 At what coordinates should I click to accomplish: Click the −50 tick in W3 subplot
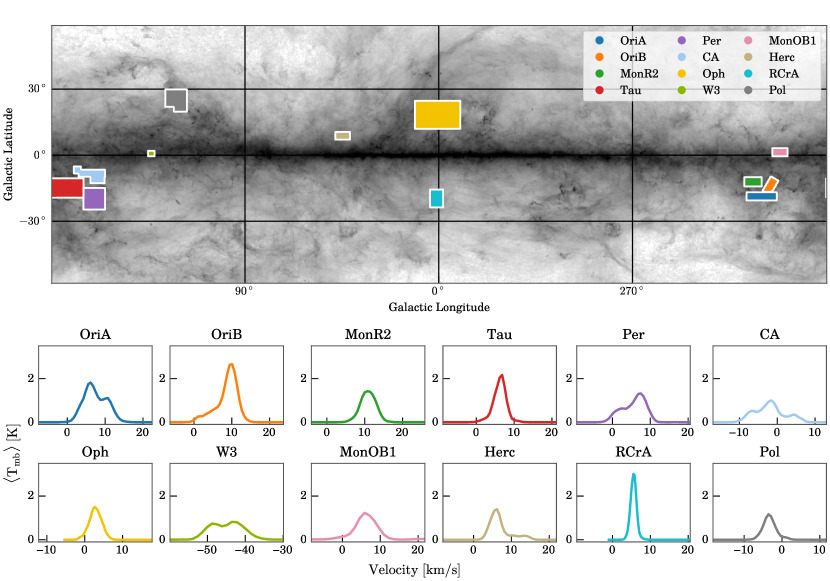tap(207, 550)
